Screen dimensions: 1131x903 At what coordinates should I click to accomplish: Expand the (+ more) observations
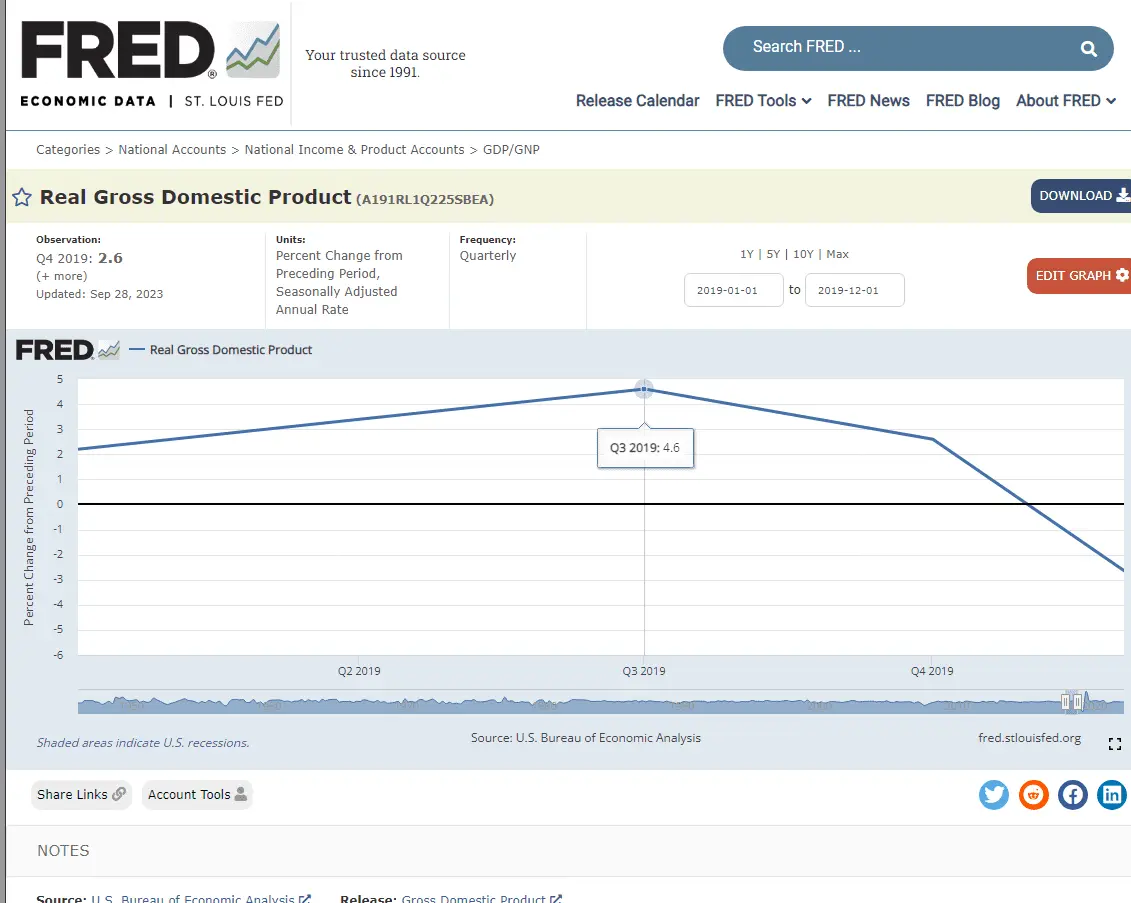61,276
